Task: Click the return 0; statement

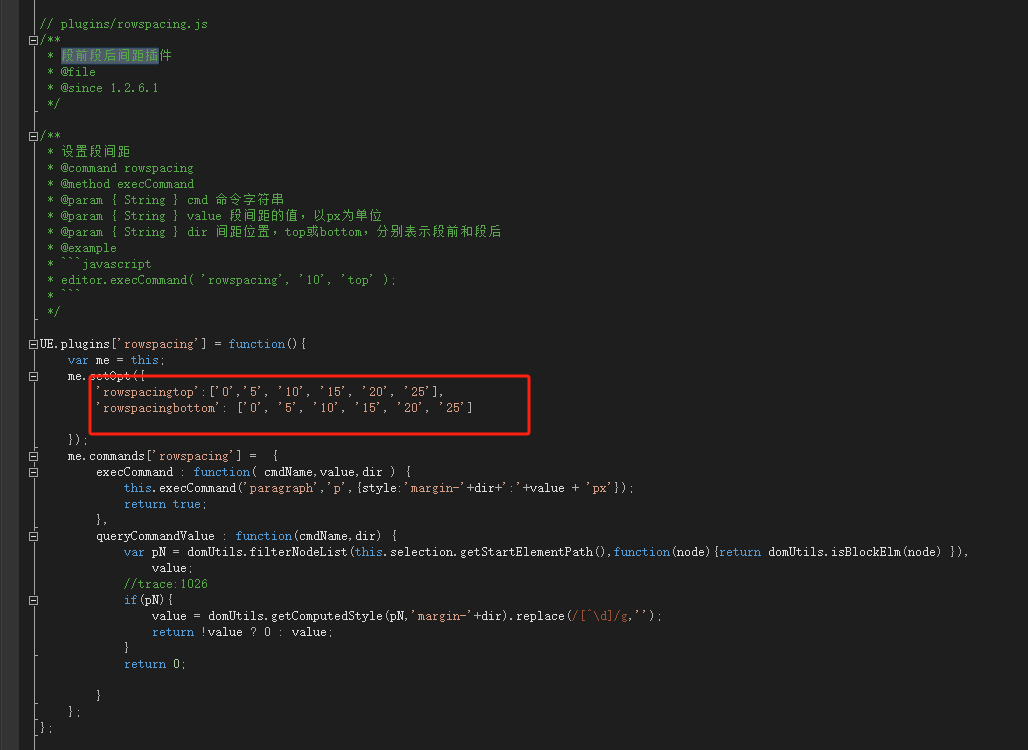Action: coord(155,664)
